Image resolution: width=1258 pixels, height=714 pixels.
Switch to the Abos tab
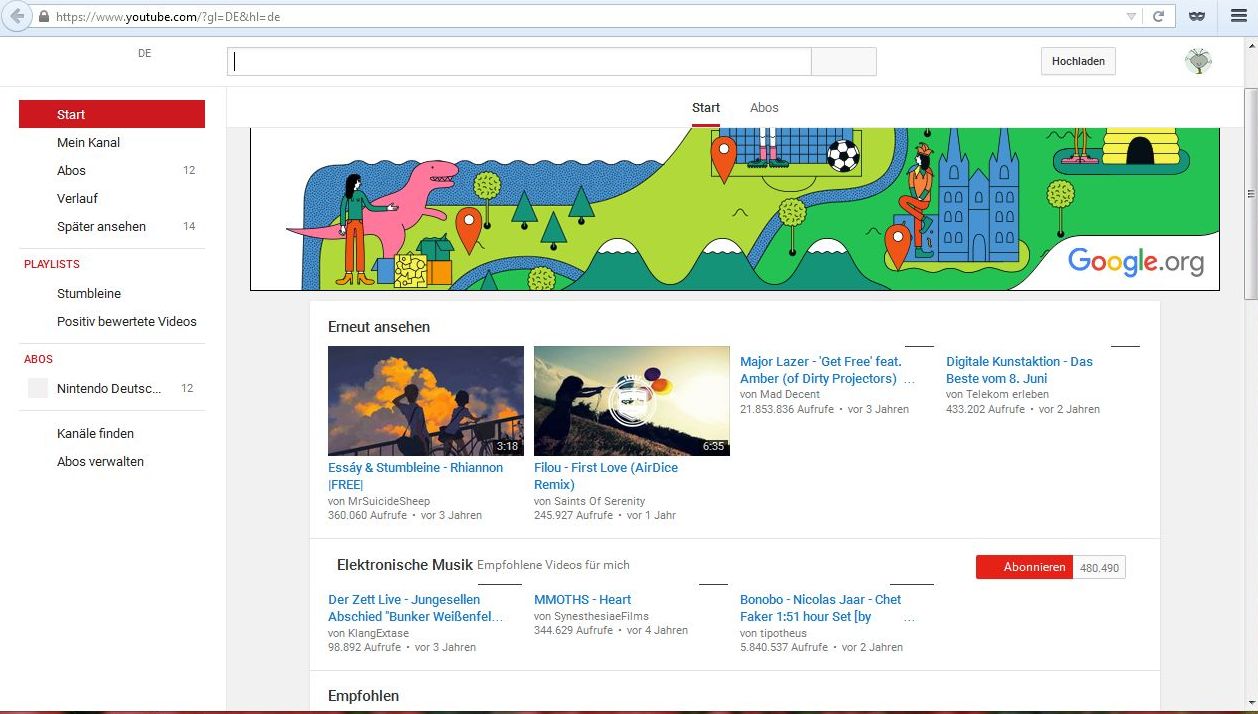point(764,108)
